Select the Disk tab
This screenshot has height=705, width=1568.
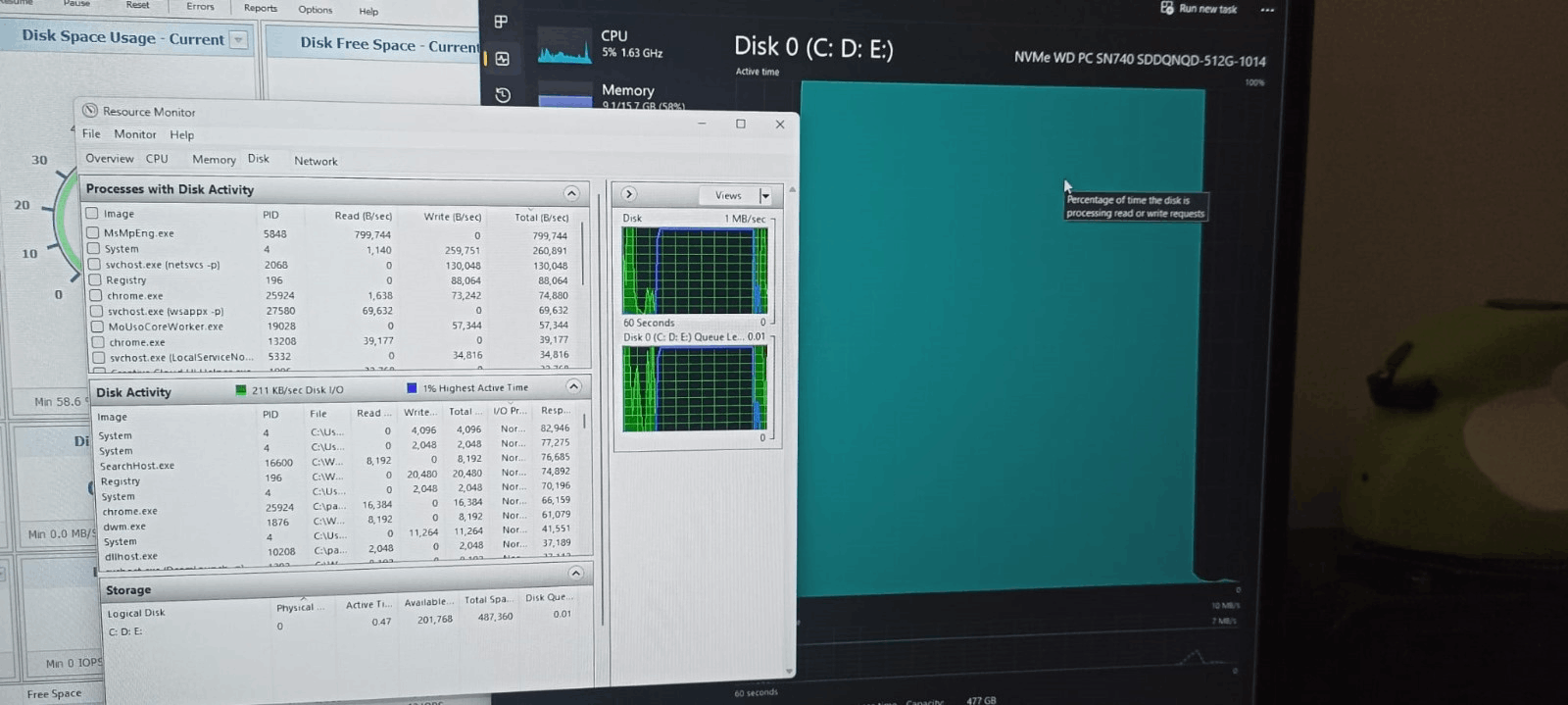(259, 158)
